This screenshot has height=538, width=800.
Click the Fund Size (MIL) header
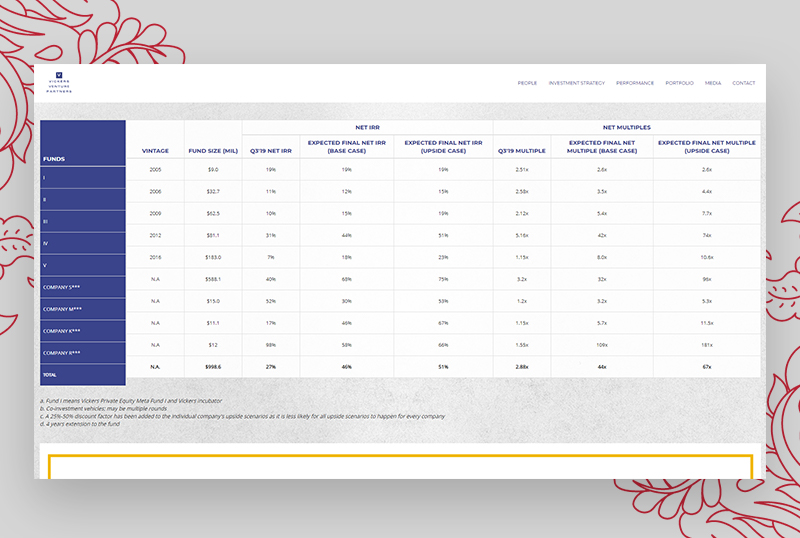212,150
